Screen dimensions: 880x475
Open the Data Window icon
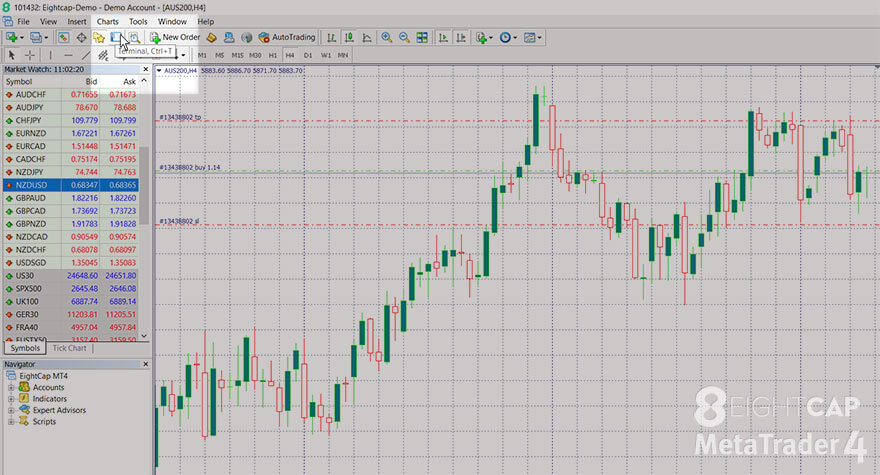tap(81, 38)
